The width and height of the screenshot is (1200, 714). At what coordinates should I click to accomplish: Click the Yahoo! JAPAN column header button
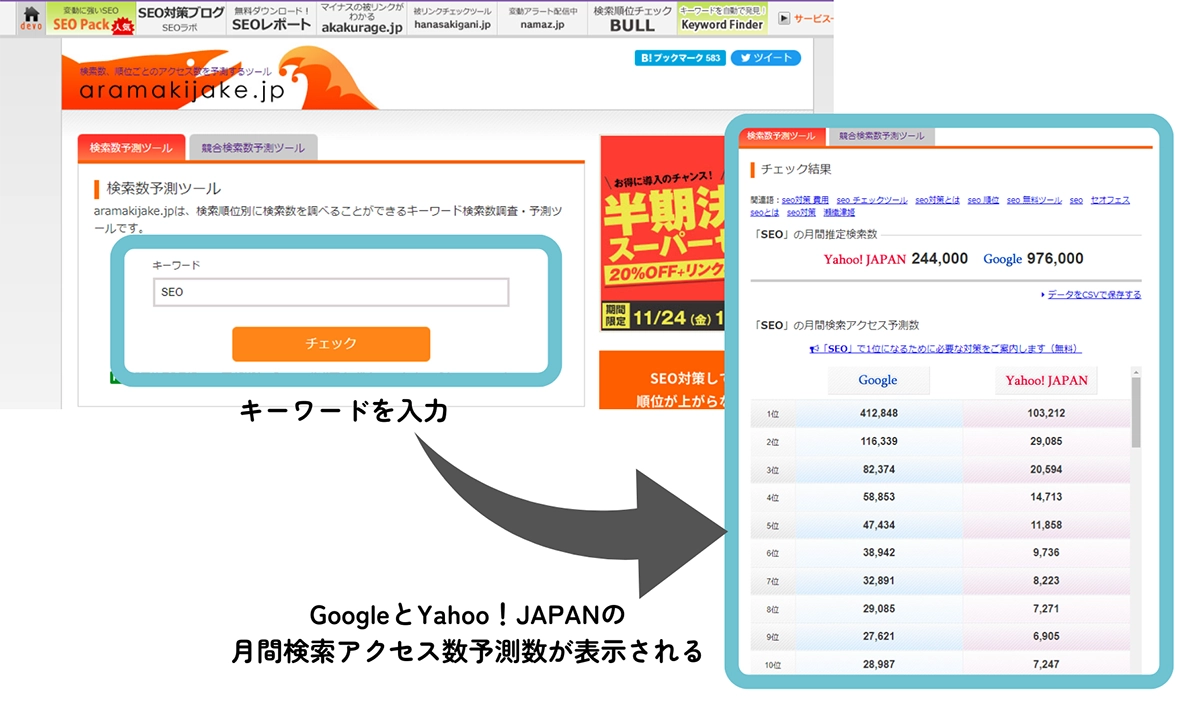pos(1046,380)
